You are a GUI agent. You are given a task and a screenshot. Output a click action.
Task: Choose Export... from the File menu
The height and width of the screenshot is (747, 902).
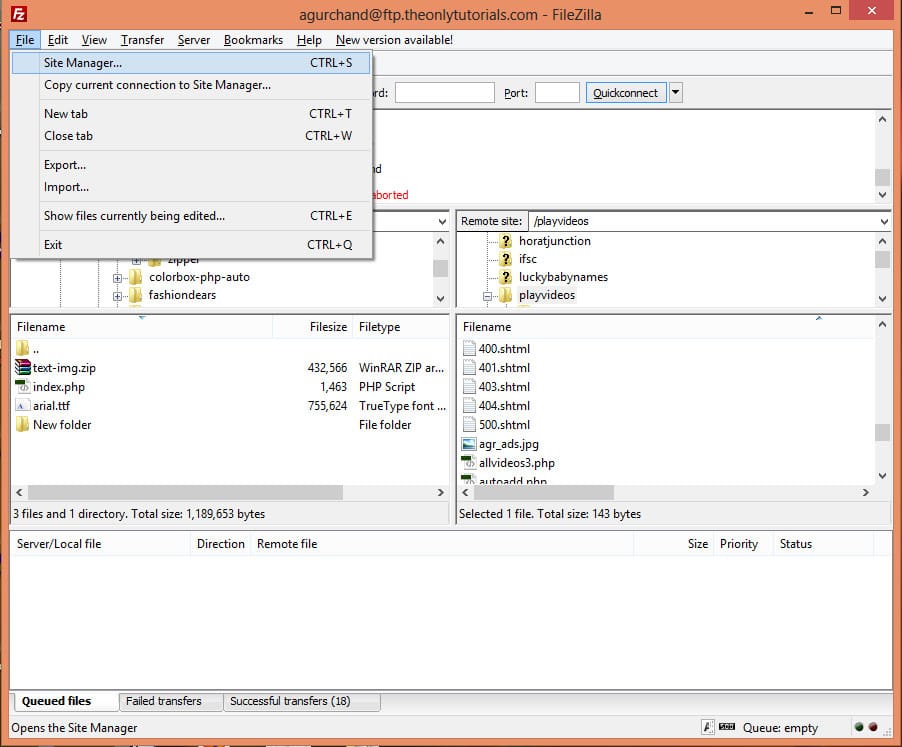[x=190, y=165]
